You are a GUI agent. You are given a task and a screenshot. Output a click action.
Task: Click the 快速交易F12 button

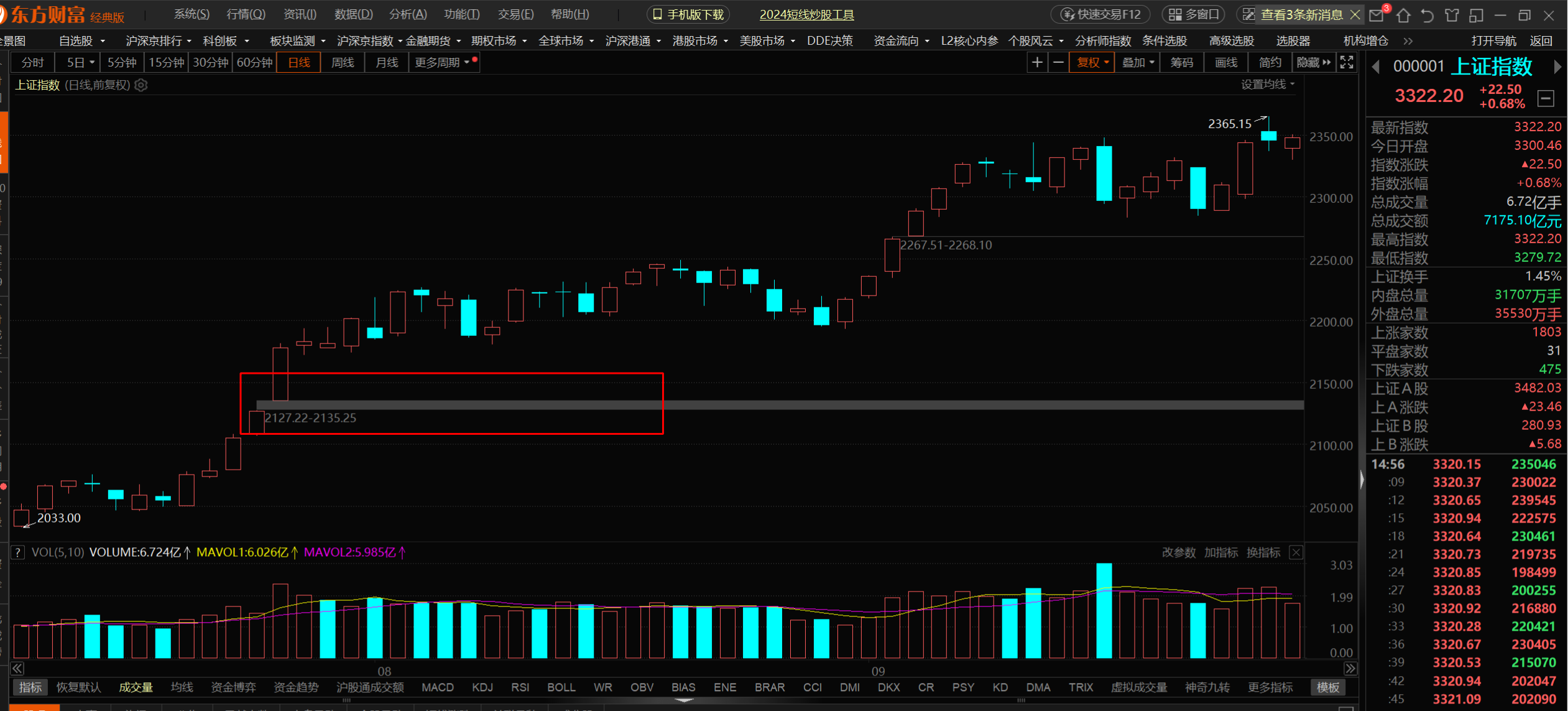(1101, 14)
